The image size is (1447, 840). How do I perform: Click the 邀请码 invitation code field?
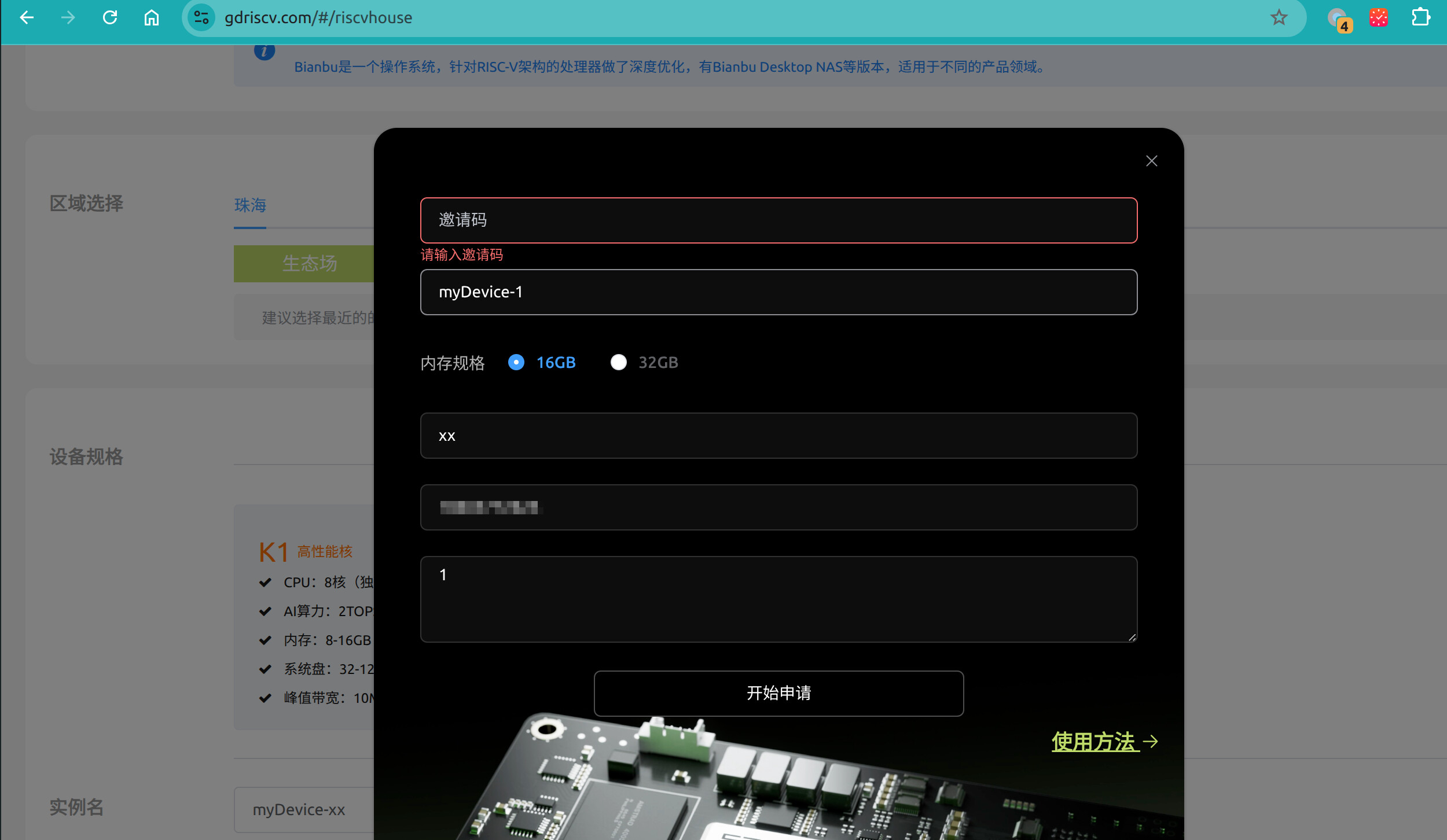pos(778,220)
